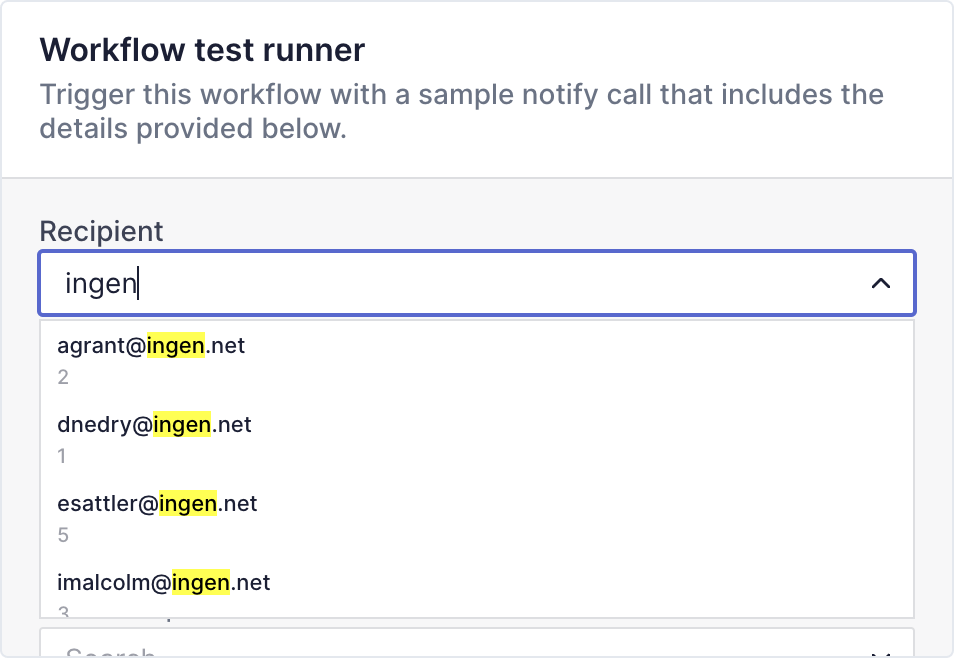Image resolution: width=954 pixels, height=658 pixels.
Task: Click the Recipient field label
Action: pos(101,231)
